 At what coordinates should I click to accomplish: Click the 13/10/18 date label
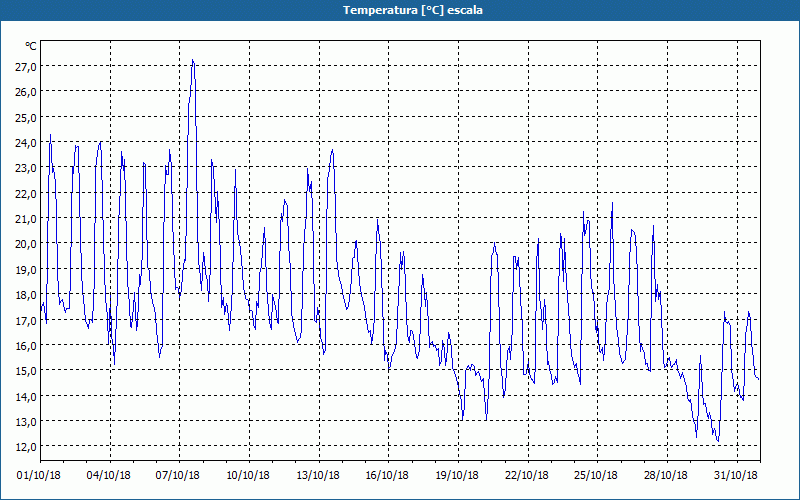click(318, 476)
